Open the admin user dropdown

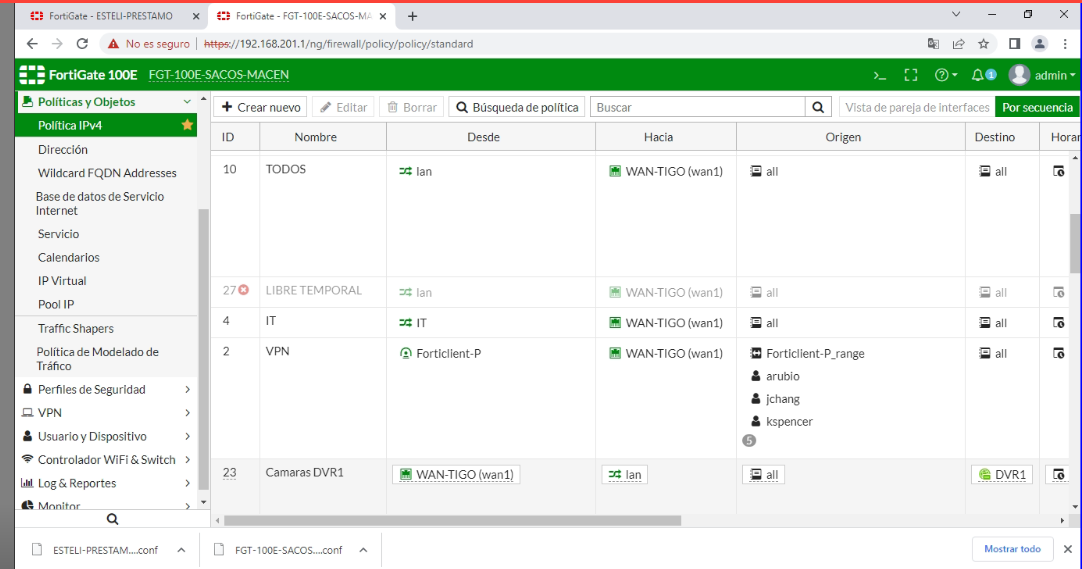point(1042,76)
